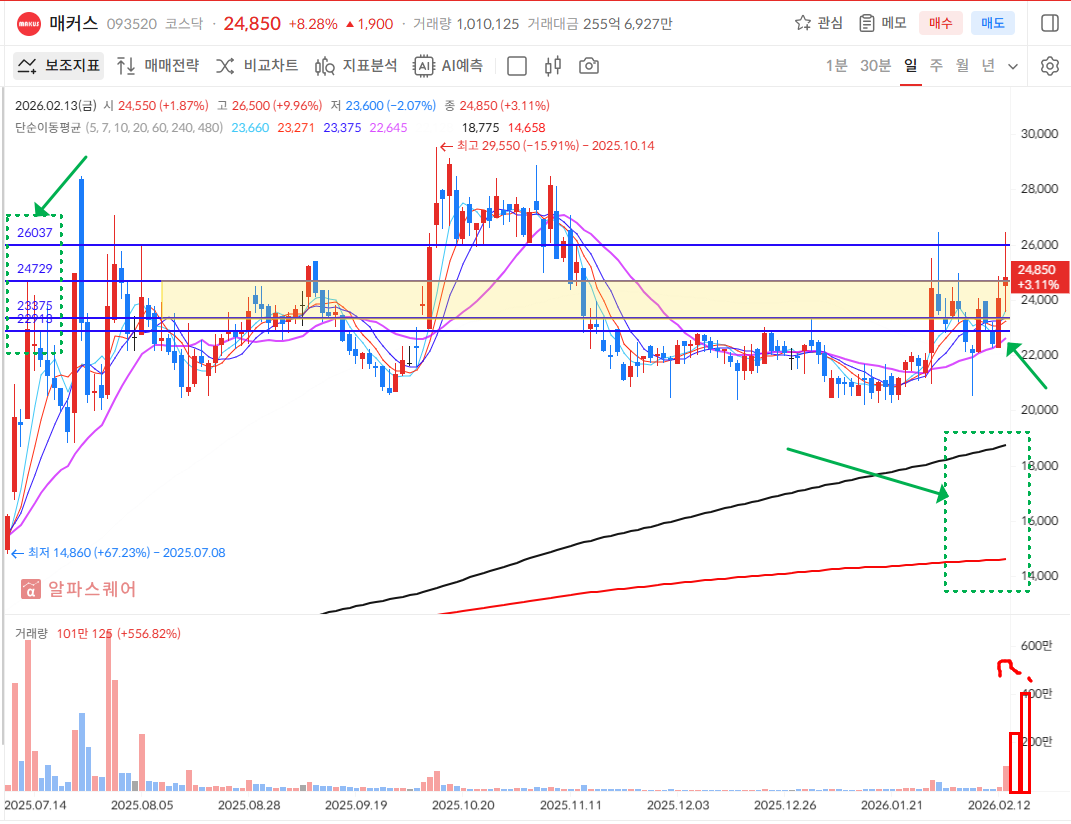
Task: Switch to the 1분 timeframe tab
Action: [836, 66]
